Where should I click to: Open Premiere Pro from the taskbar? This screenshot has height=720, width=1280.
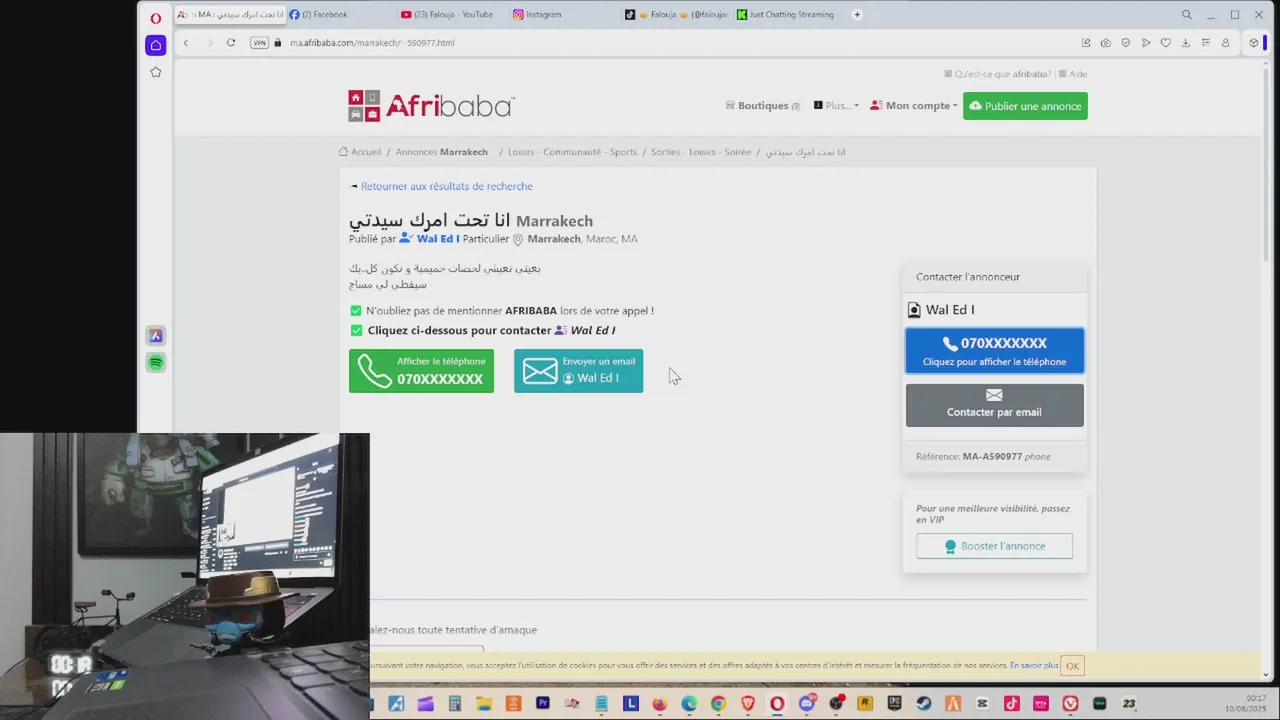coord(543,704)
